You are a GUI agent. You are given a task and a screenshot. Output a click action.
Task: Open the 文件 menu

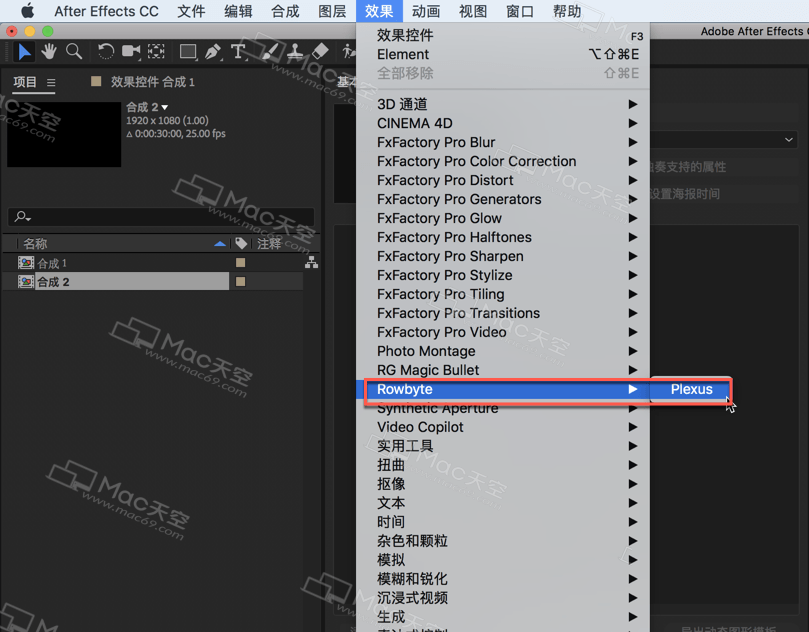(x=191, y=11)
